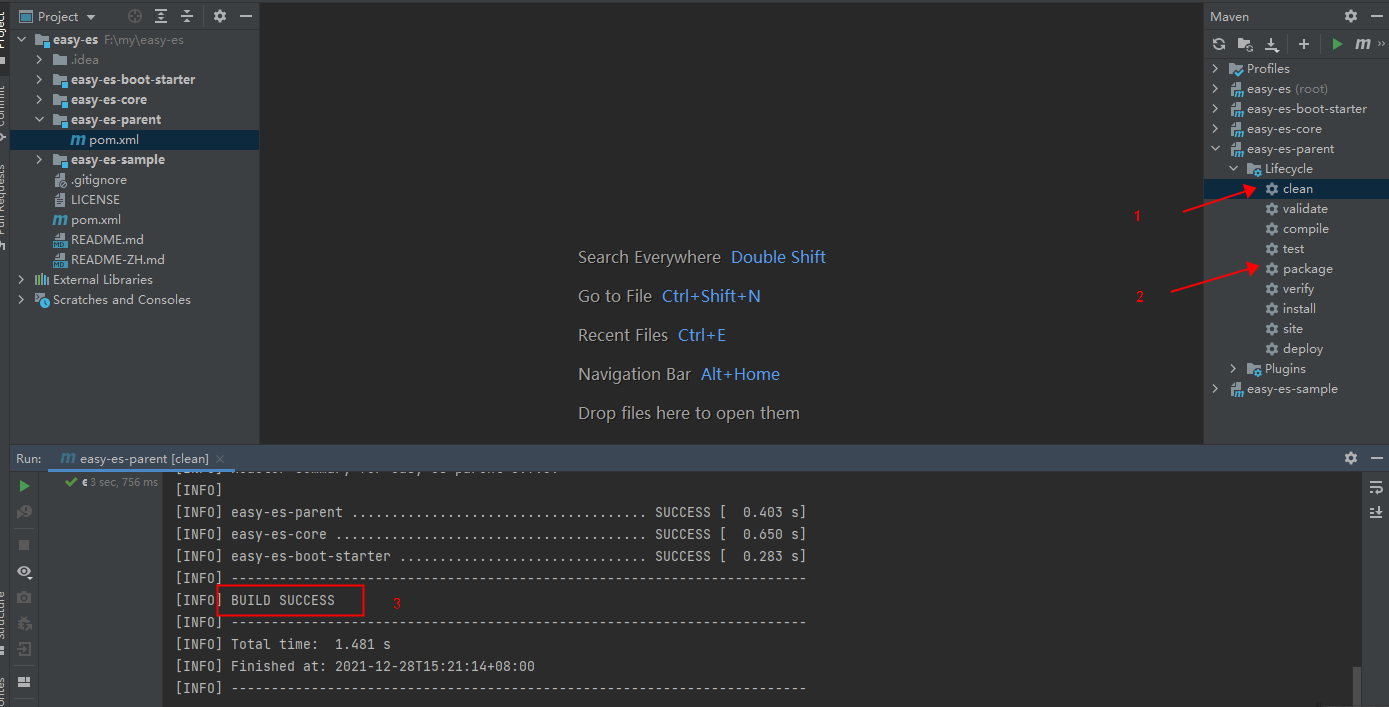Collapse Lifecycle node in Maven panel
Viewport: 1389px width, 707px height.
pyautogui.click(x=1234, y=169)
